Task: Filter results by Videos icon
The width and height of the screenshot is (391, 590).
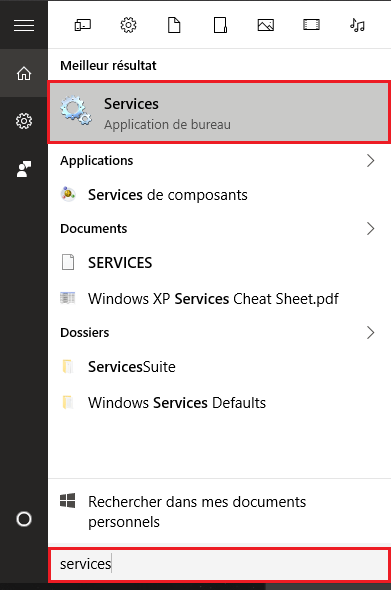Action: click(x=312, y=25)
